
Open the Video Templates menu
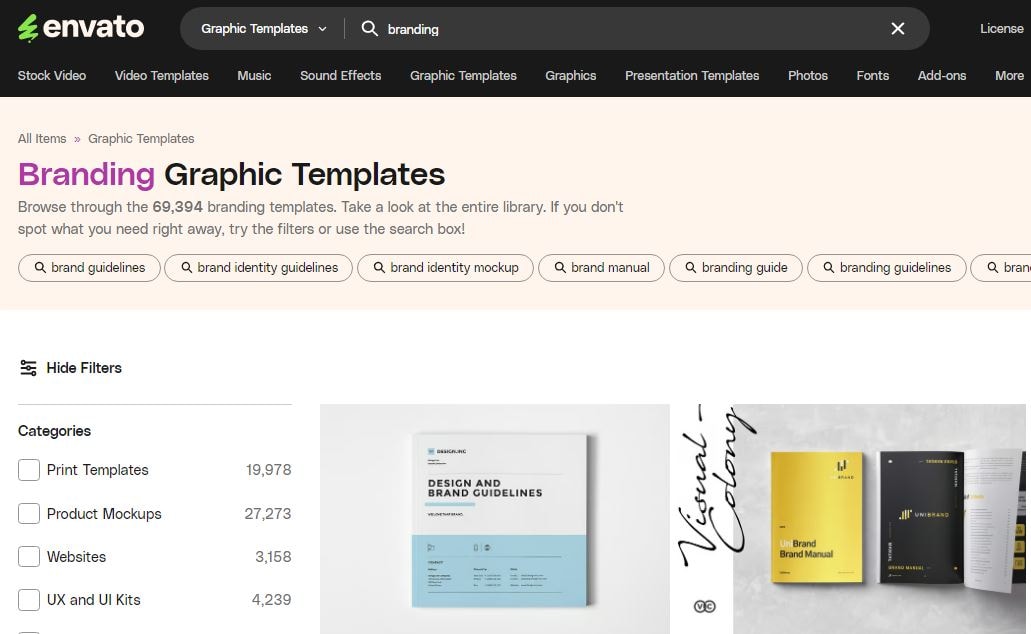point(162,76)
